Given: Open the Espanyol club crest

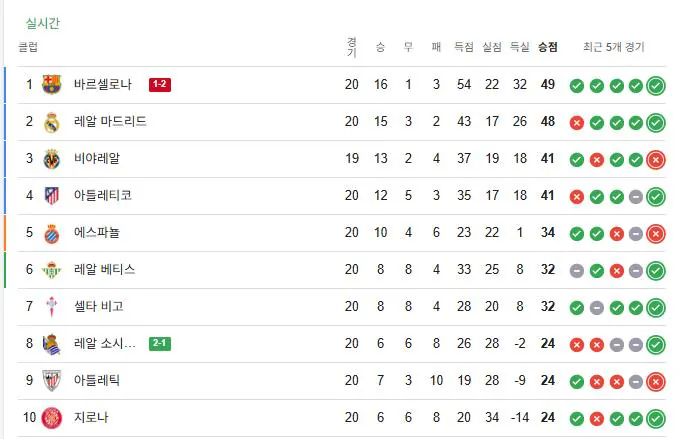Looking at the screenshot, I should [52, 233].
